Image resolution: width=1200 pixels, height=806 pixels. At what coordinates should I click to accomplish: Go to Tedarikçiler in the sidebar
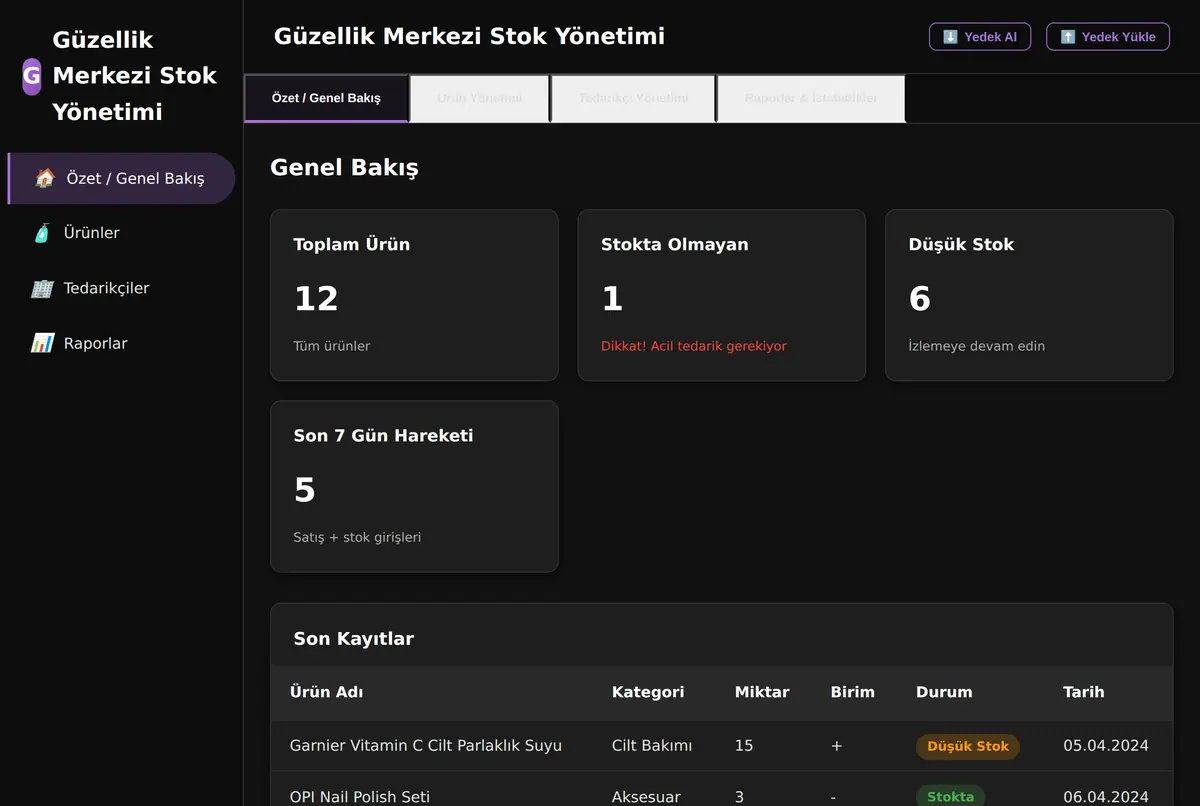coord(121,288)
